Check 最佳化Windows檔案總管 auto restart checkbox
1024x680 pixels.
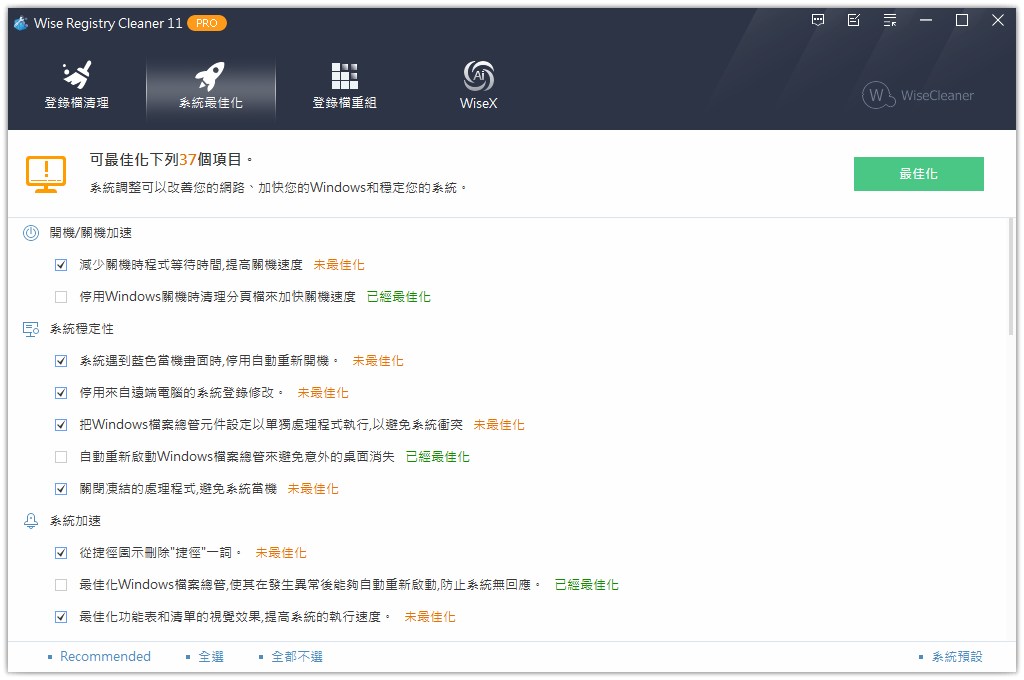point(61,585)
